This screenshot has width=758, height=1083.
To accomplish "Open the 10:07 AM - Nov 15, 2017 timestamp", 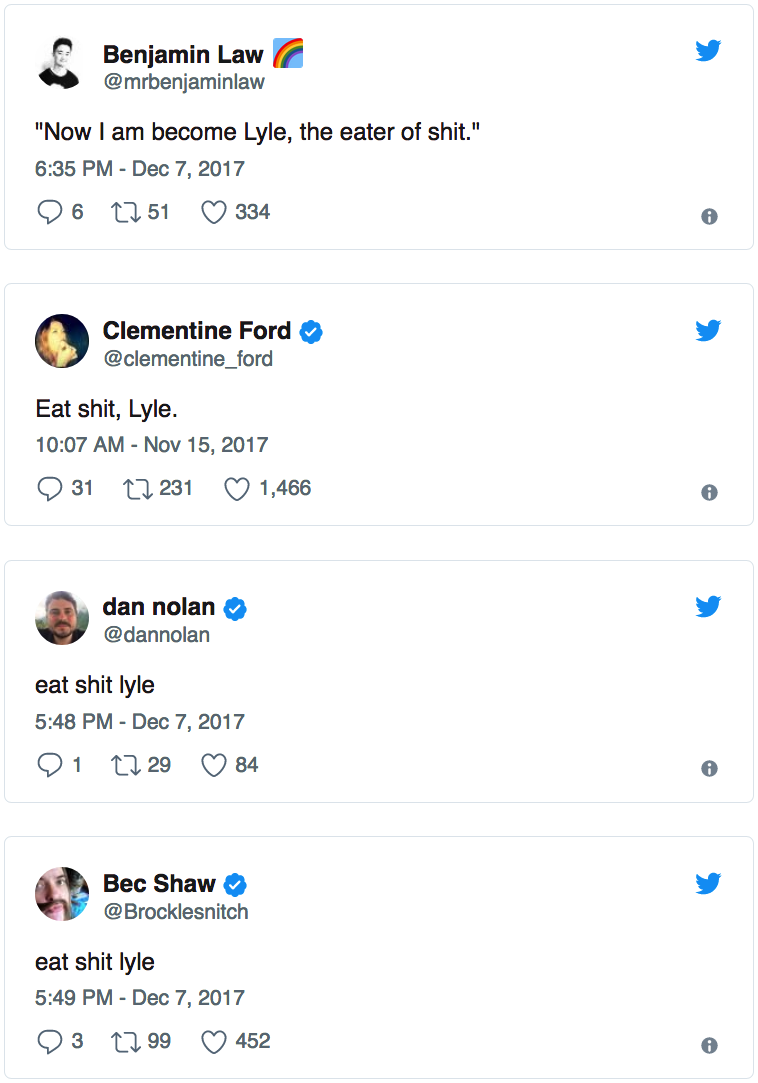I will [151, 444].
